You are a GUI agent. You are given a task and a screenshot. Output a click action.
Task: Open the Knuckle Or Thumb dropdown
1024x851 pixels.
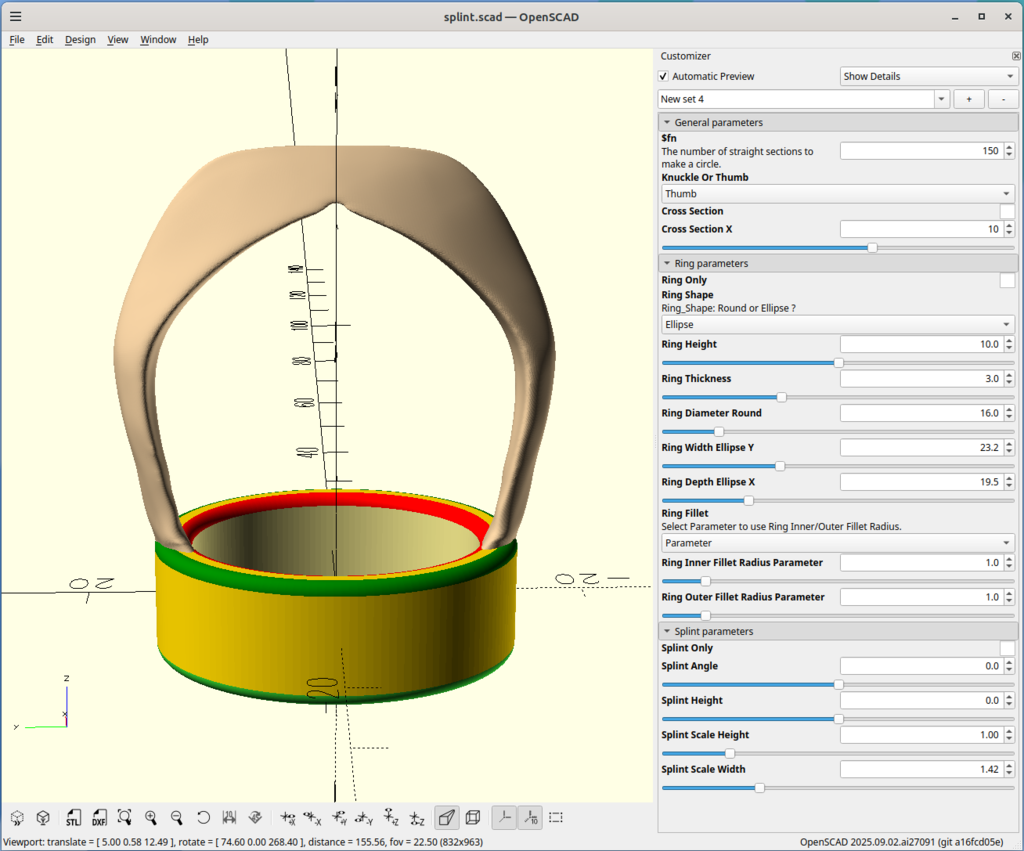point(837,194)
